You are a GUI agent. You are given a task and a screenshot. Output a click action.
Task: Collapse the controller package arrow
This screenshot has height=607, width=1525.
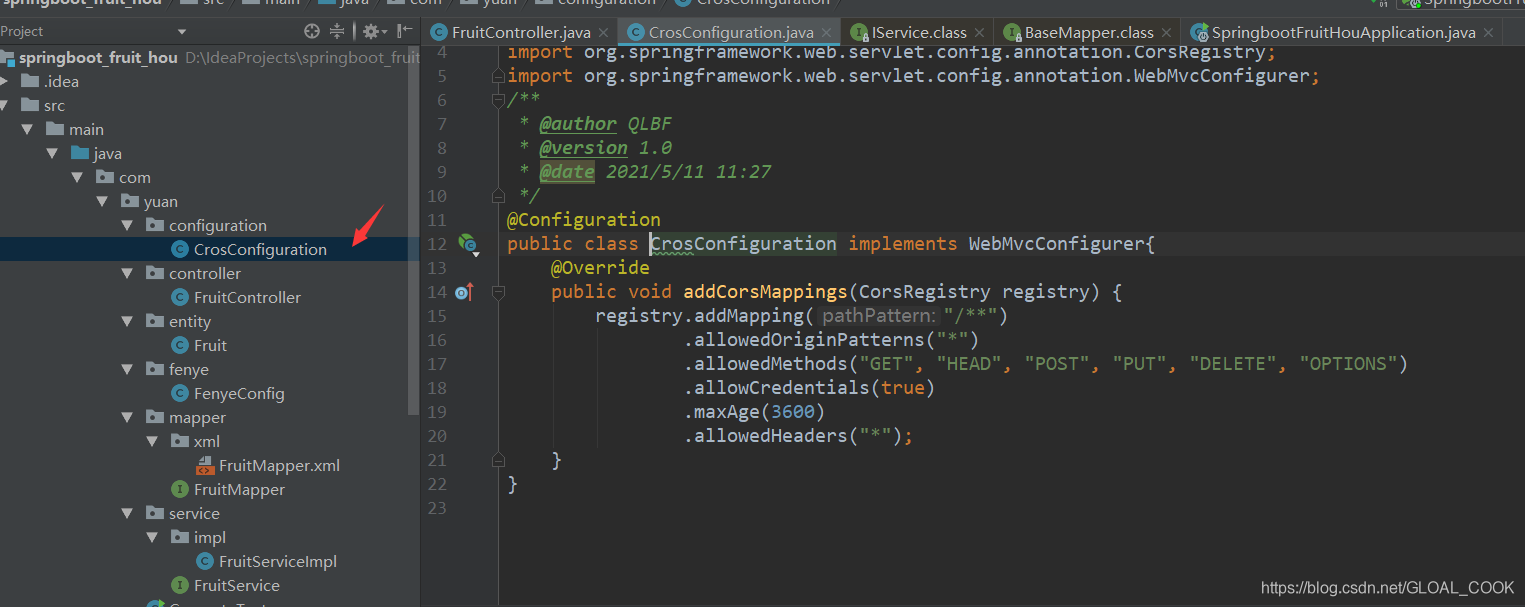point(127,273)
